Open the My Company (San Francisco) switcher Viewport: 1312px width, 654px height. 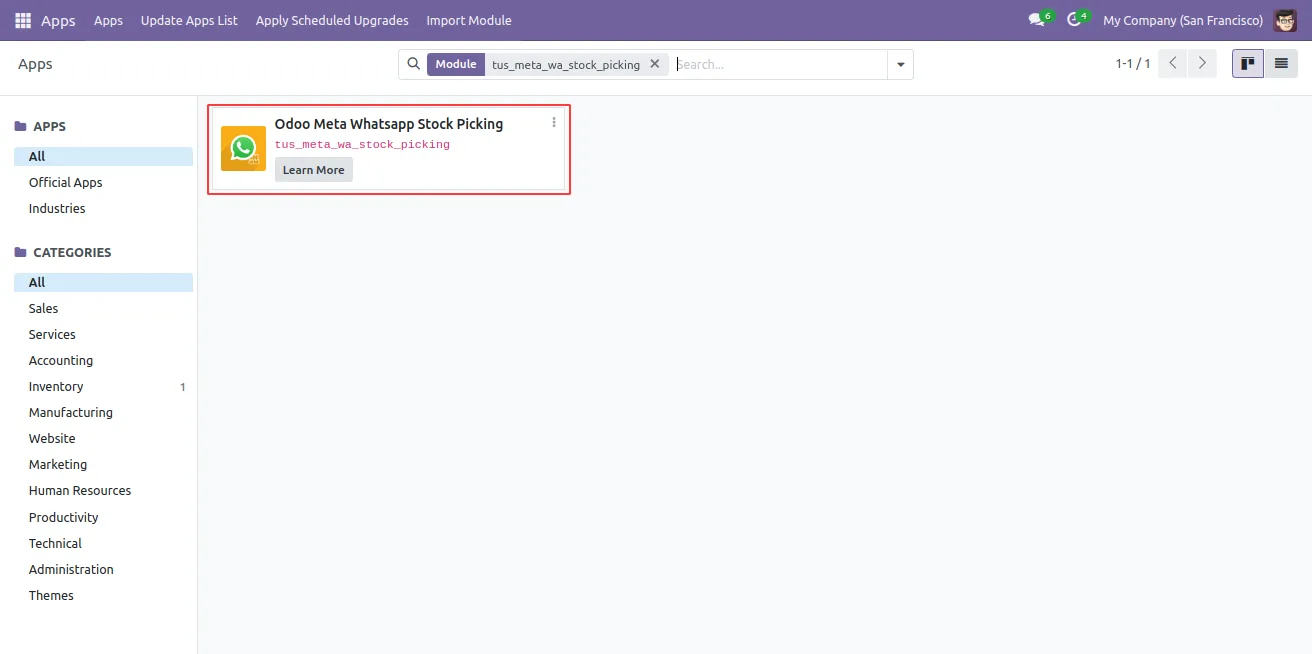click(1183, 20)
